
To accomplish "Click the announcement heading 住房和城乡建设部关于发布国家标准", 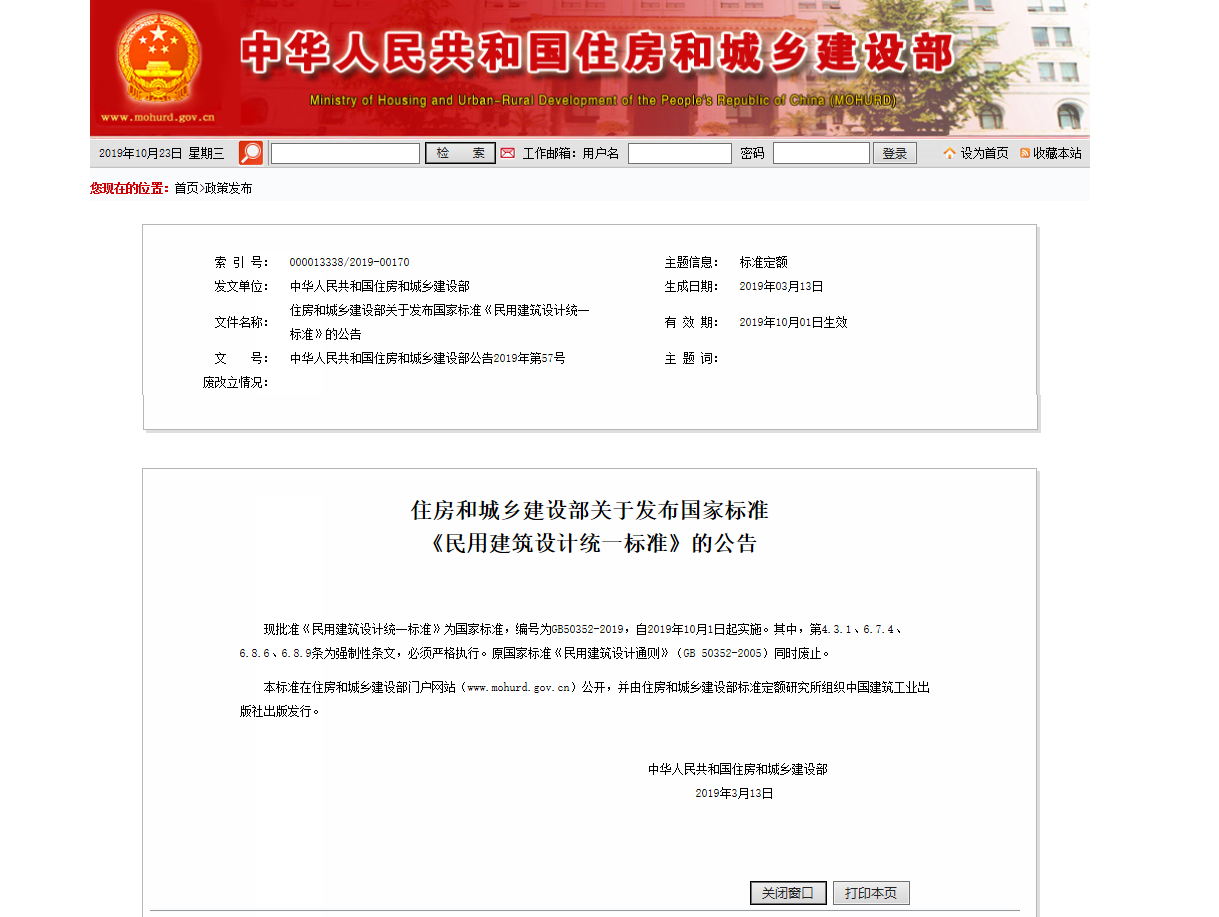I will (589, 510).
